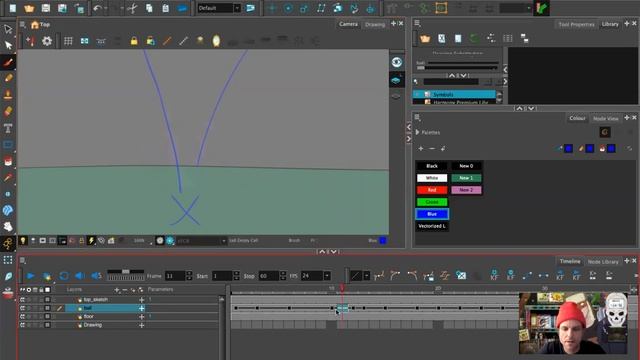This screenshot has width=640, height=360.
Task: Click the Start frame stepper arrows
Action: coord(236,276)
